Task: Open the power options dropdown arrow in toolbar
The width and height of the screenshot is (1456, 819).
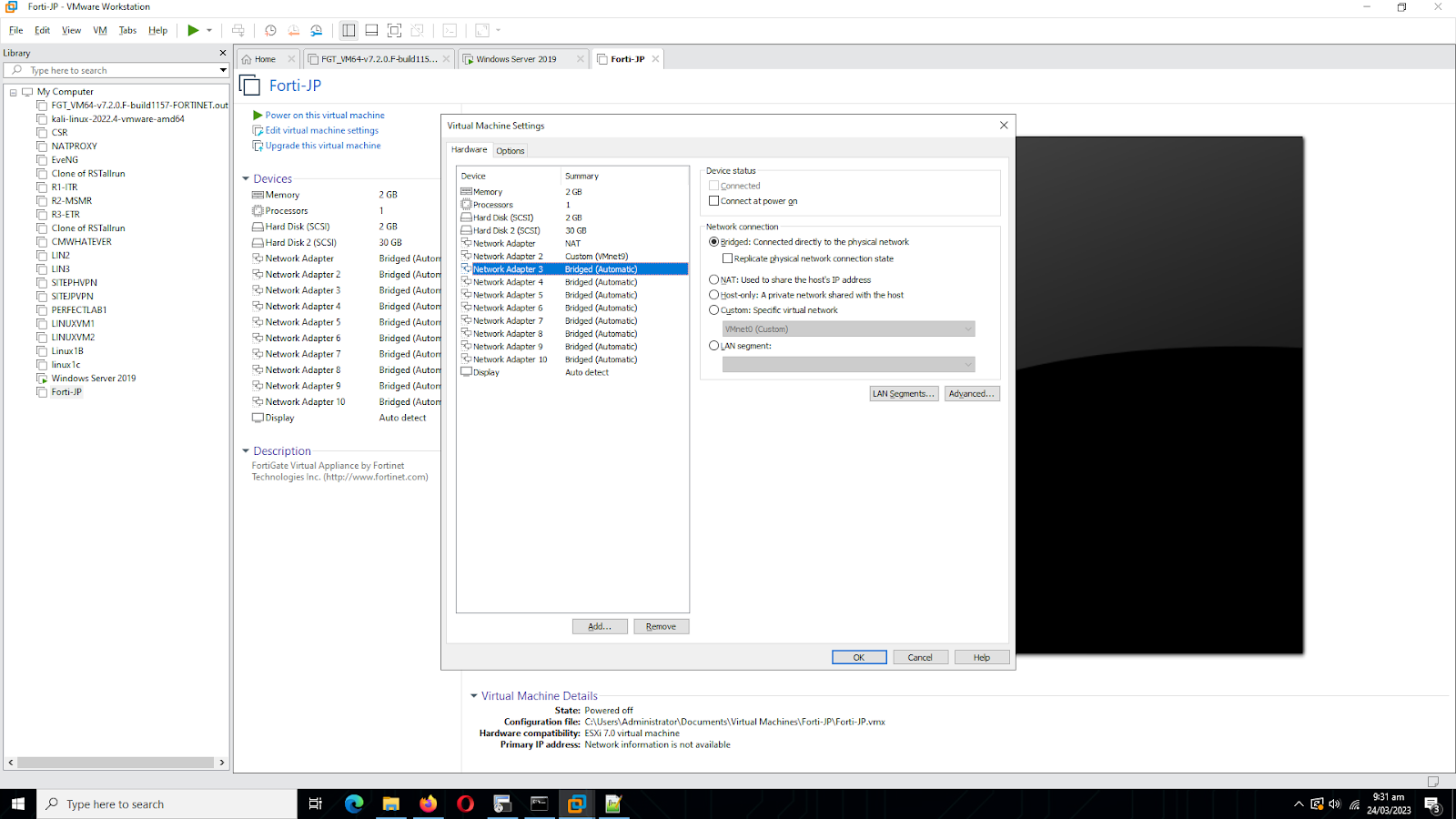Action: (x=209, y=30)
